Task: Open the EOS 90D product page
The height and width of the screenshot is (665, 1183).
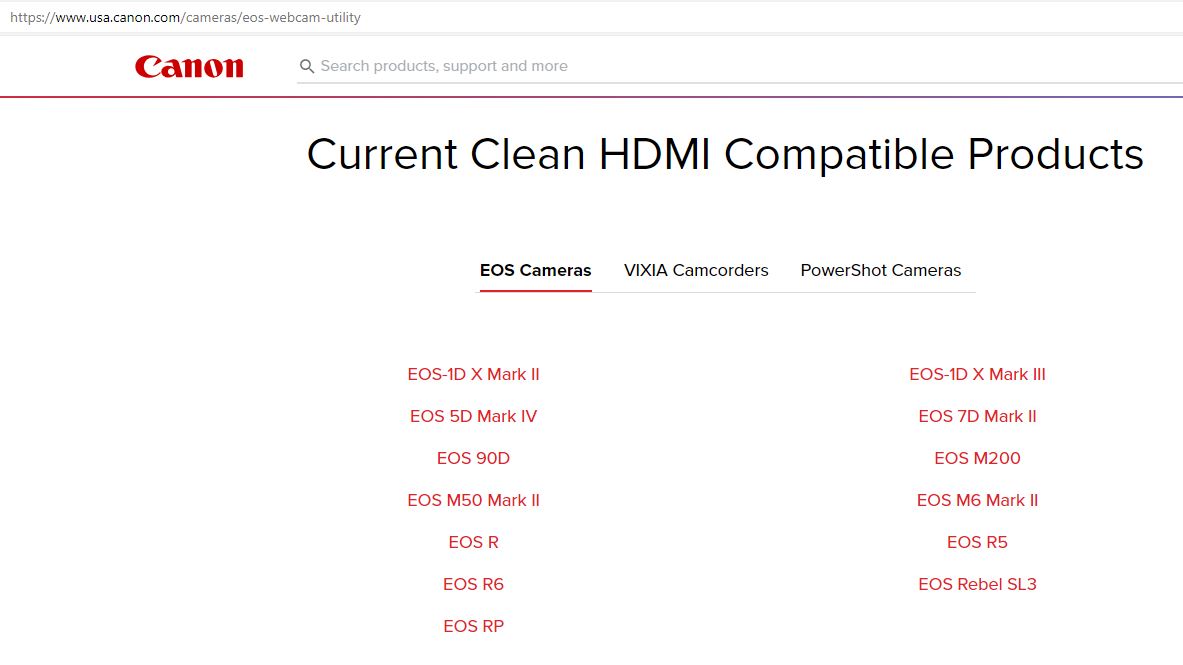Action: click(x=473, y=458)
